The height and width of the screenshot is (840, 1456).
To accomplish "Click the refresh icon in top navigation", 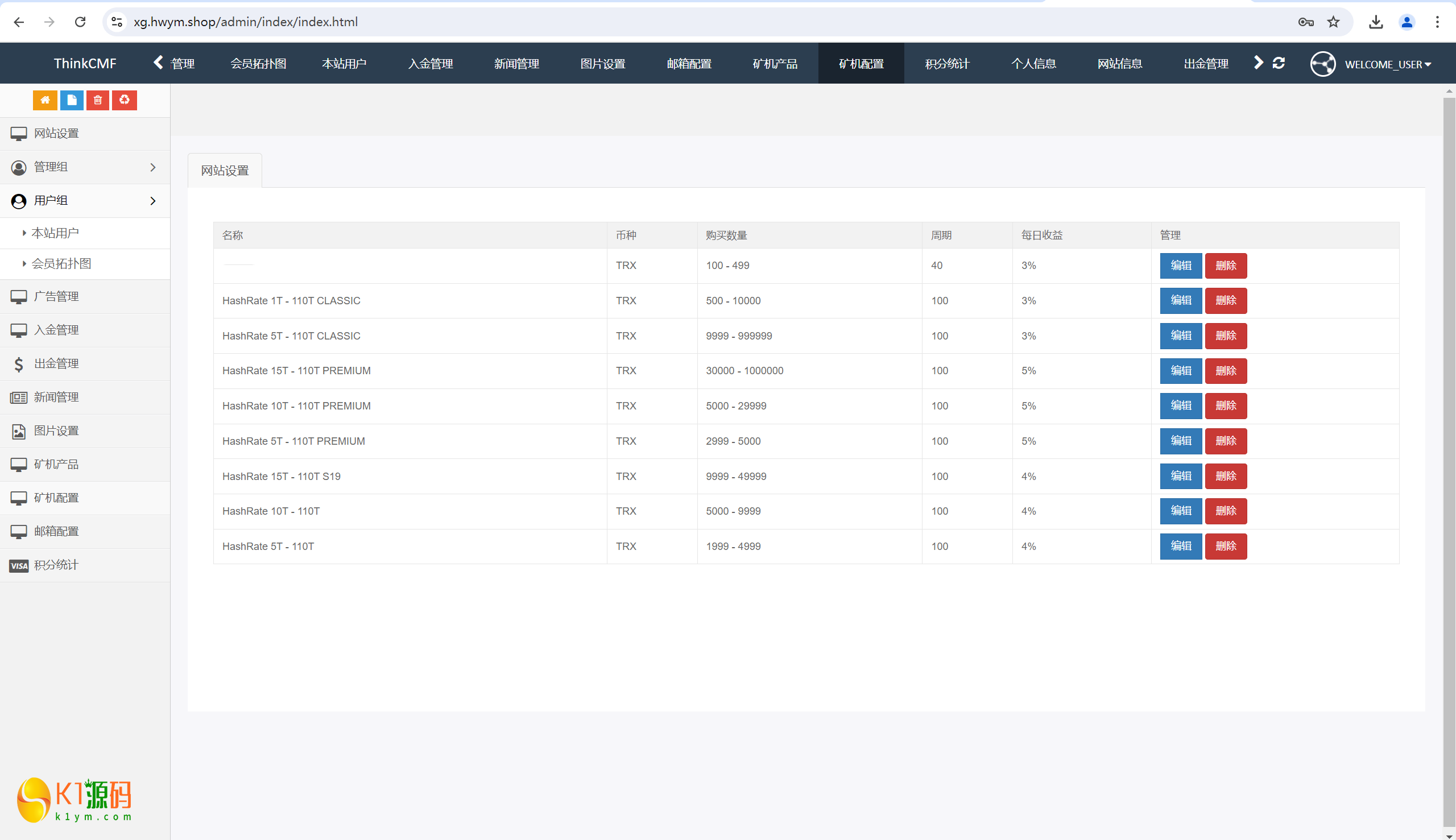I will point(1279,63).
